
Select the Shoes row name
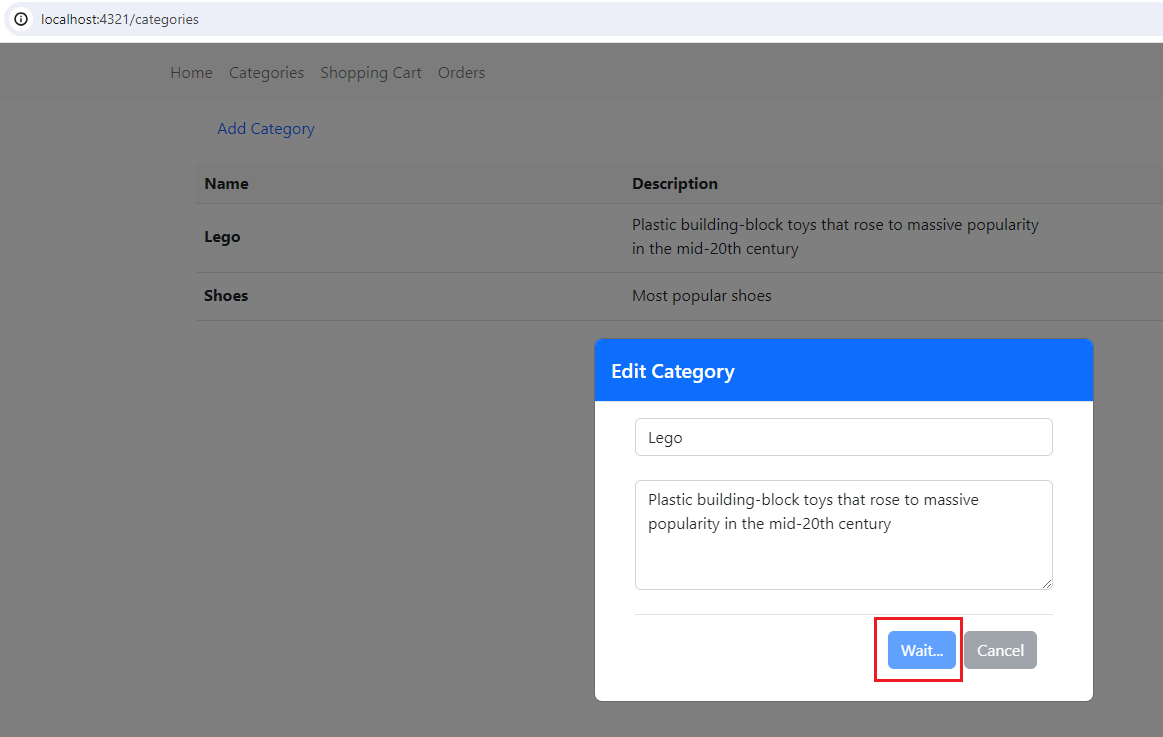click(x=226, y=296)
